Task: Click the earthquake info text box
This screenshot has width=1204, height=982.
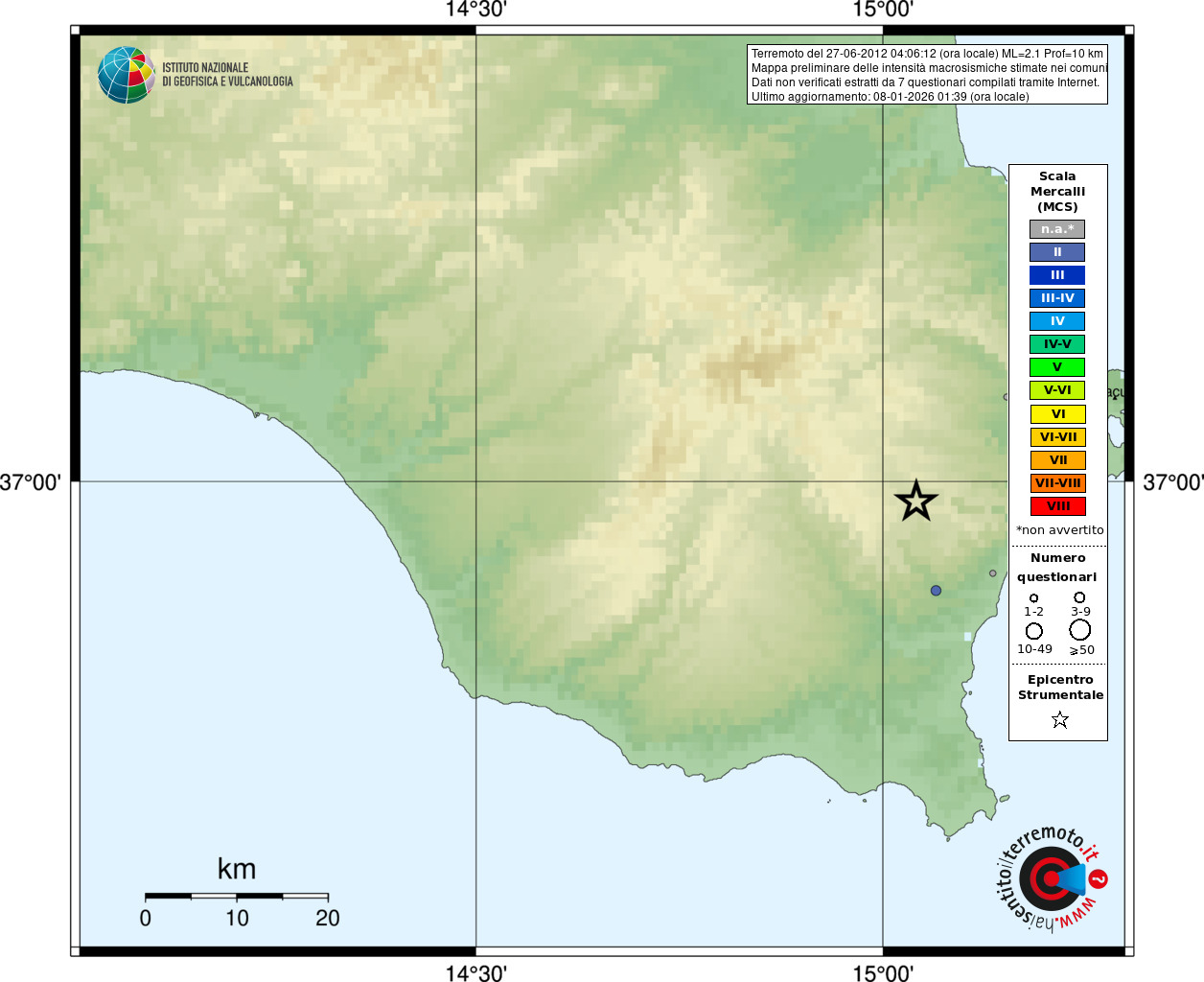Action: (927, 75)
